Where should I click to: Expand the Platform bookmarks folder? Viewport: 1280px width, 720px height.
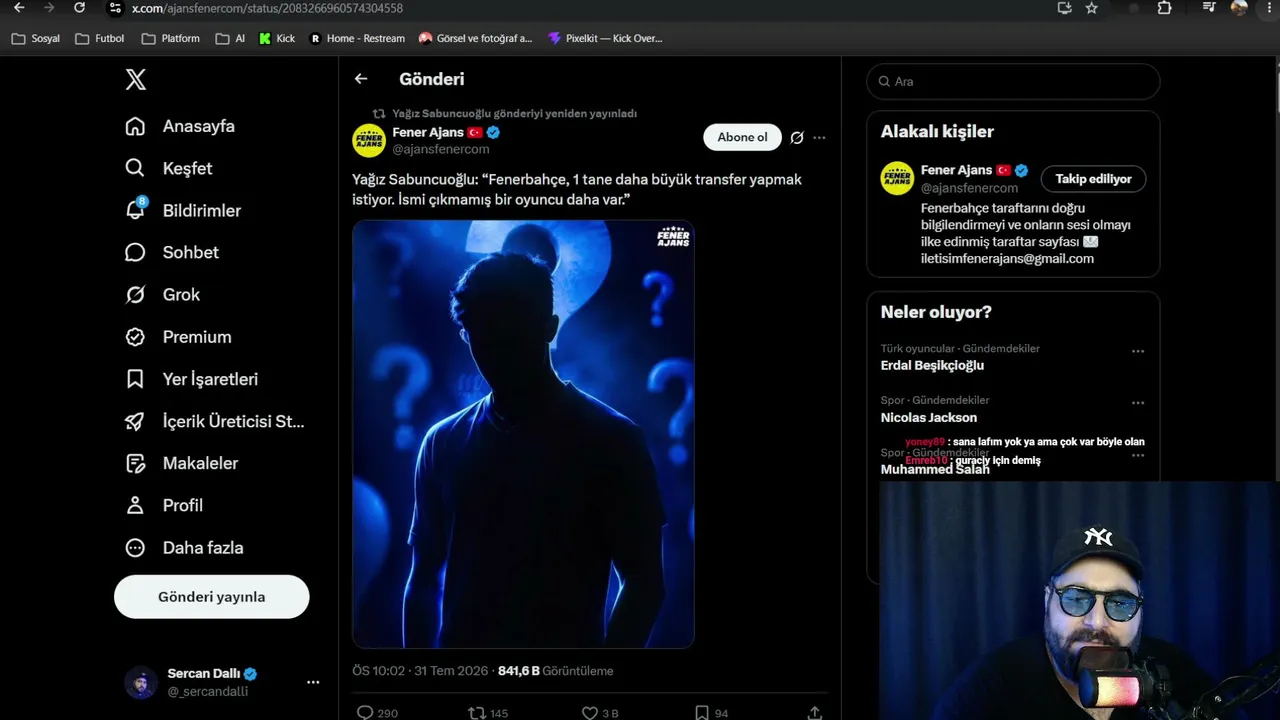[x=170, y=39]
